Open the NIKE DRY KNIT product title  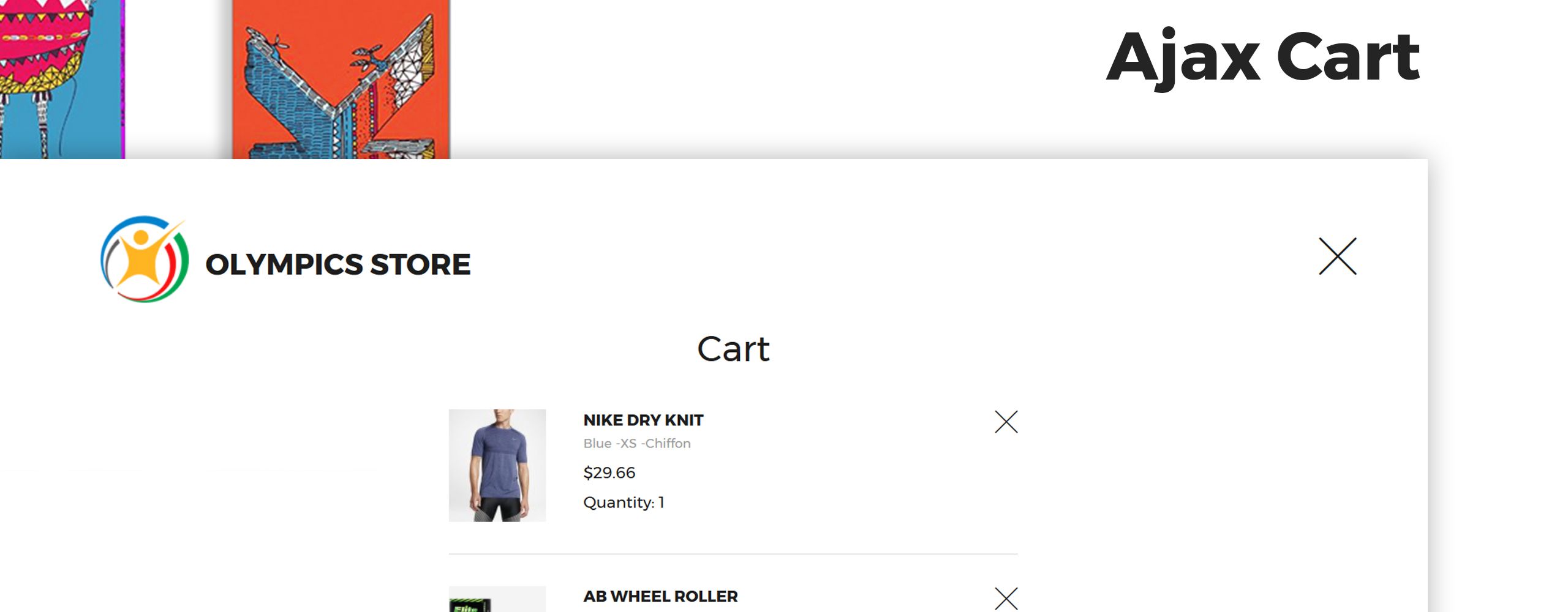pos(643,420)
